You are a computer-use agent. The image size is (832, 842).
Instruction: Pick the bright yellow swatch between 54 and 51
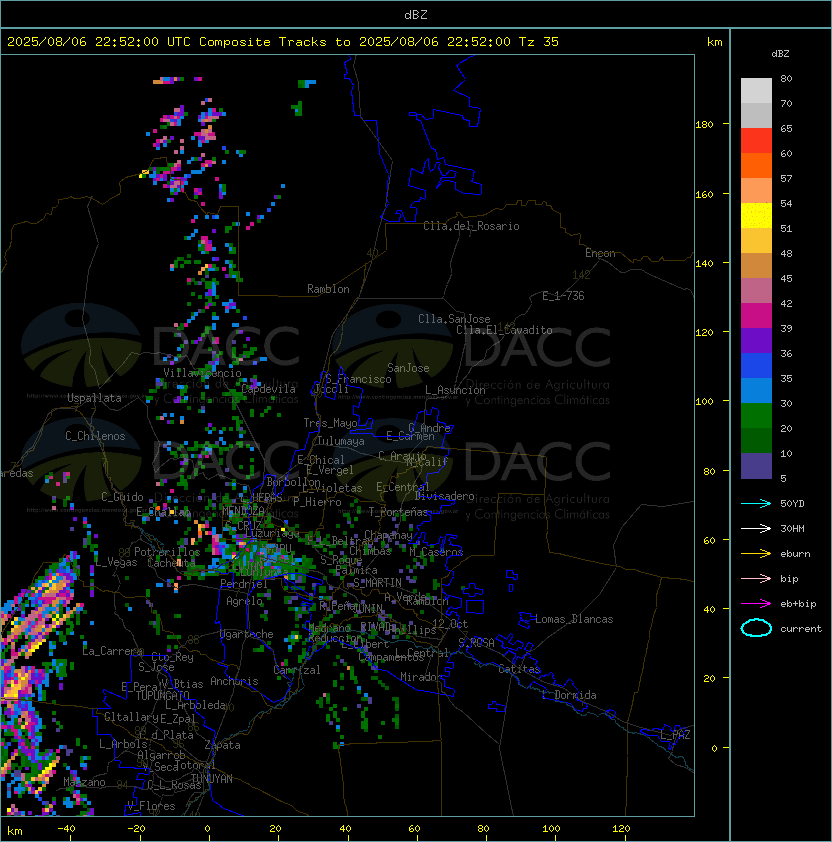756,215
